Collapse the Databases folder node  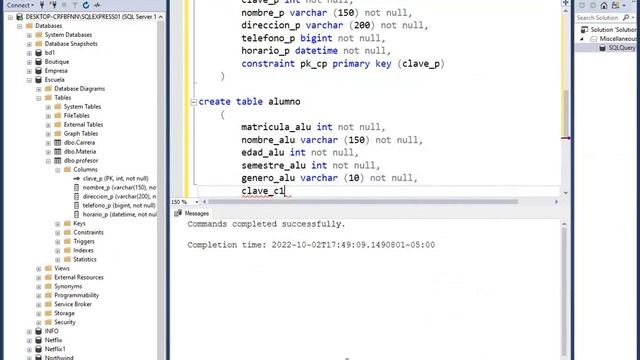point(20,26)
